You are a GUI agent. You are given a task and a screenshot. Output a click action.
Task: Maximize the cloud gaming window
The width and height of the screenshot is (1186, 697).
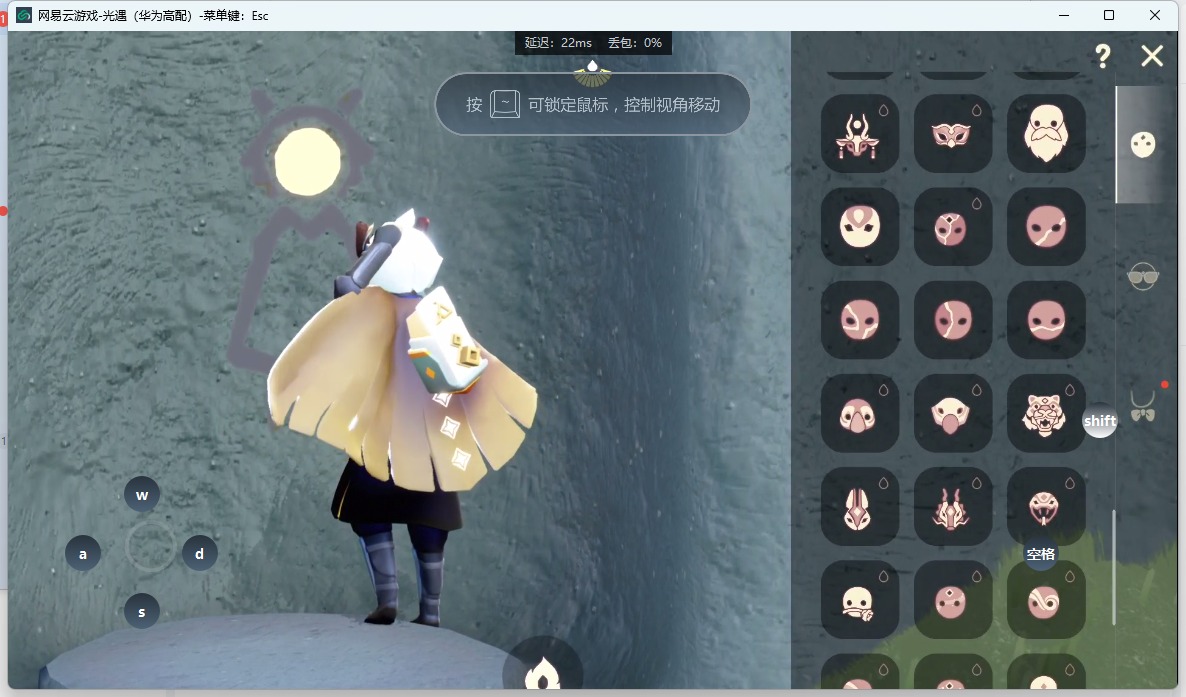point(1109,15)
